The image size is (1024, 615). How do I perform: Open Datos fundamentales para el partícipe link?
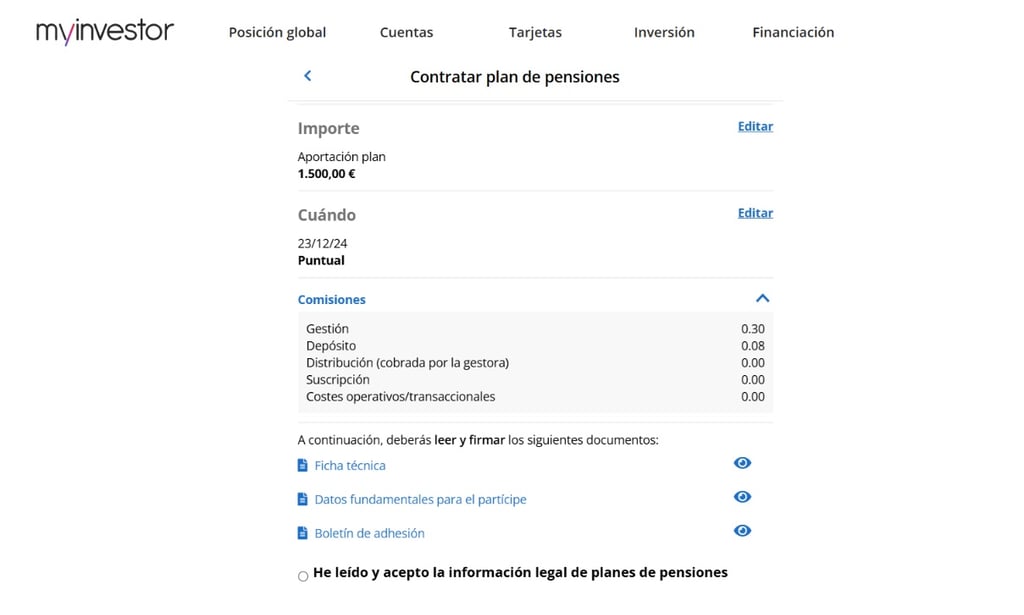tap(421, 499)
